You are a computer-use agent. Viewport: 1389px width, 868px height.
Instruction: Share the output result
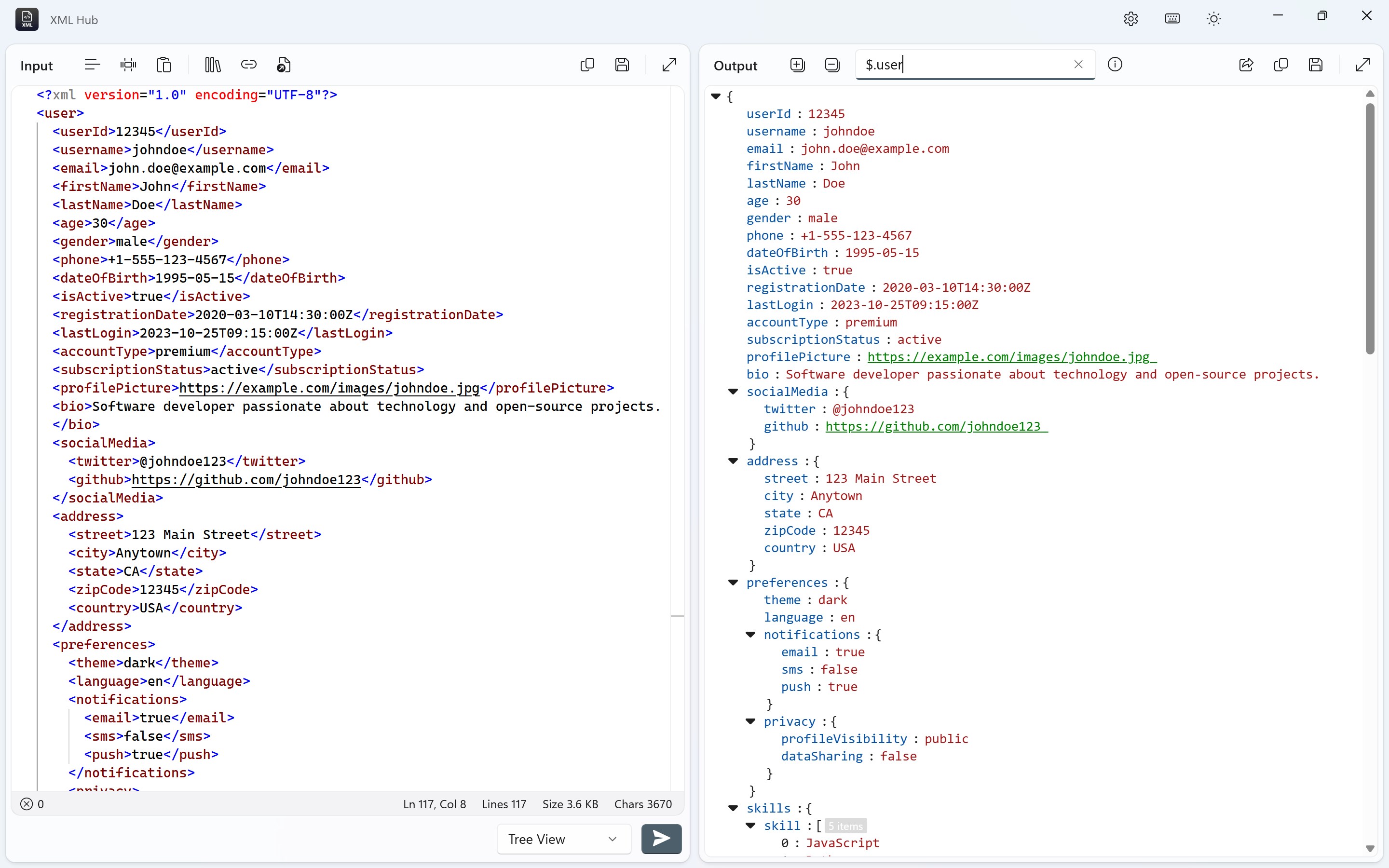click(x=1245, y=64)
